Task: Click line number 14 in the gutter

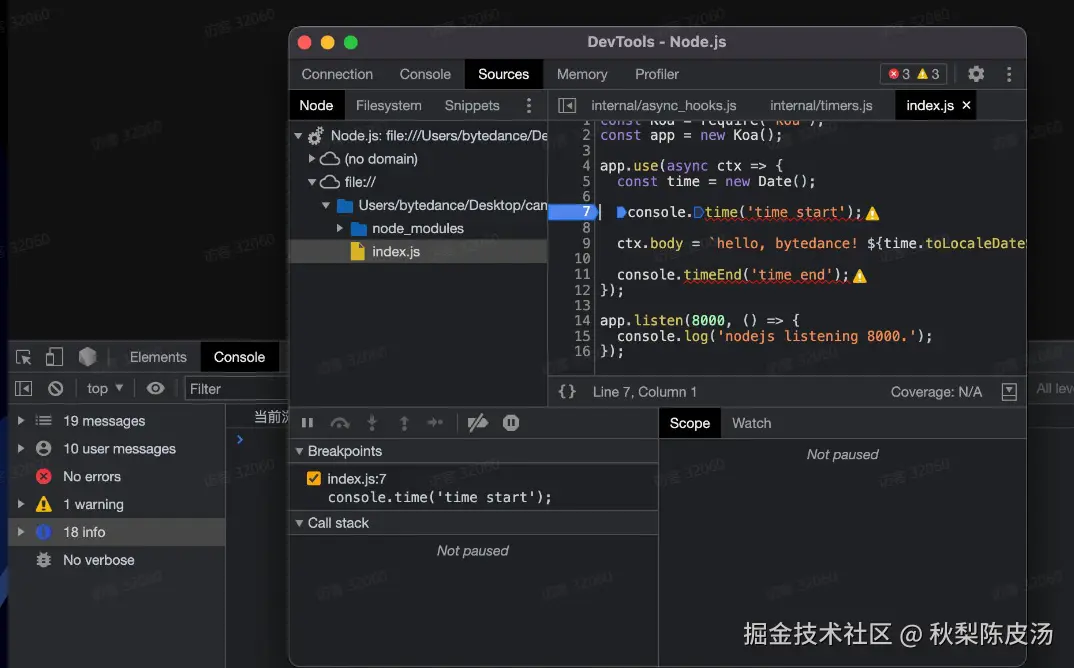Action: click(x=582, y=320)
